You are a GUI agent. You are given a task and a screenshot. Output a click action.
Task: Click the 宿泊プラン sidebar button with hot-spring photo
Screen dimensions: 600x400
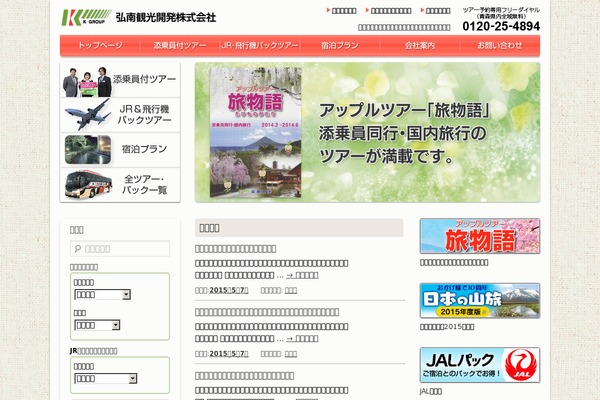pos(120,150)
